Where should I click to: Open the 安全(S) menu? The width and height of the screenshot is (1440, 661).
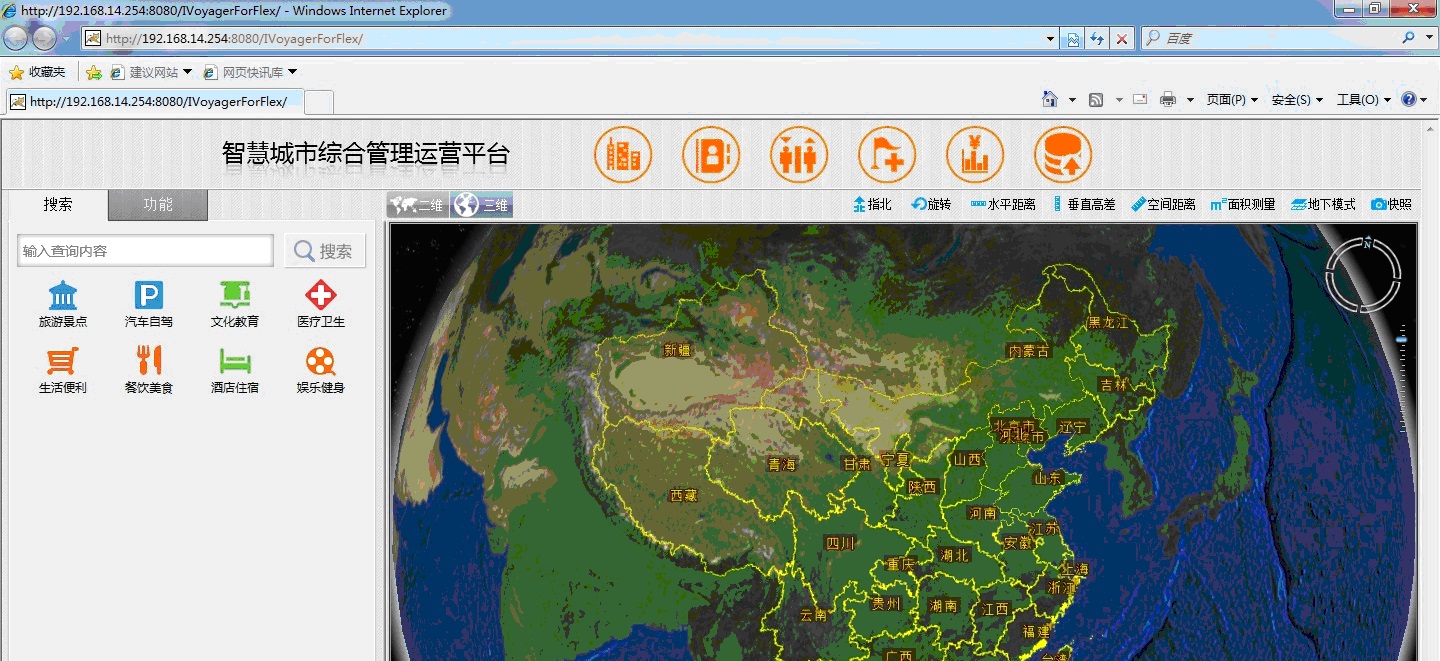(x=1297, y=99)
